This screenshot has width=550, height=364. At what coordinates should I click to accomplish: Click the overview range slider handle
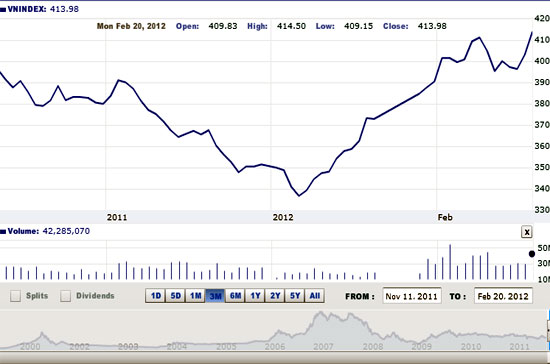[548, 330]
